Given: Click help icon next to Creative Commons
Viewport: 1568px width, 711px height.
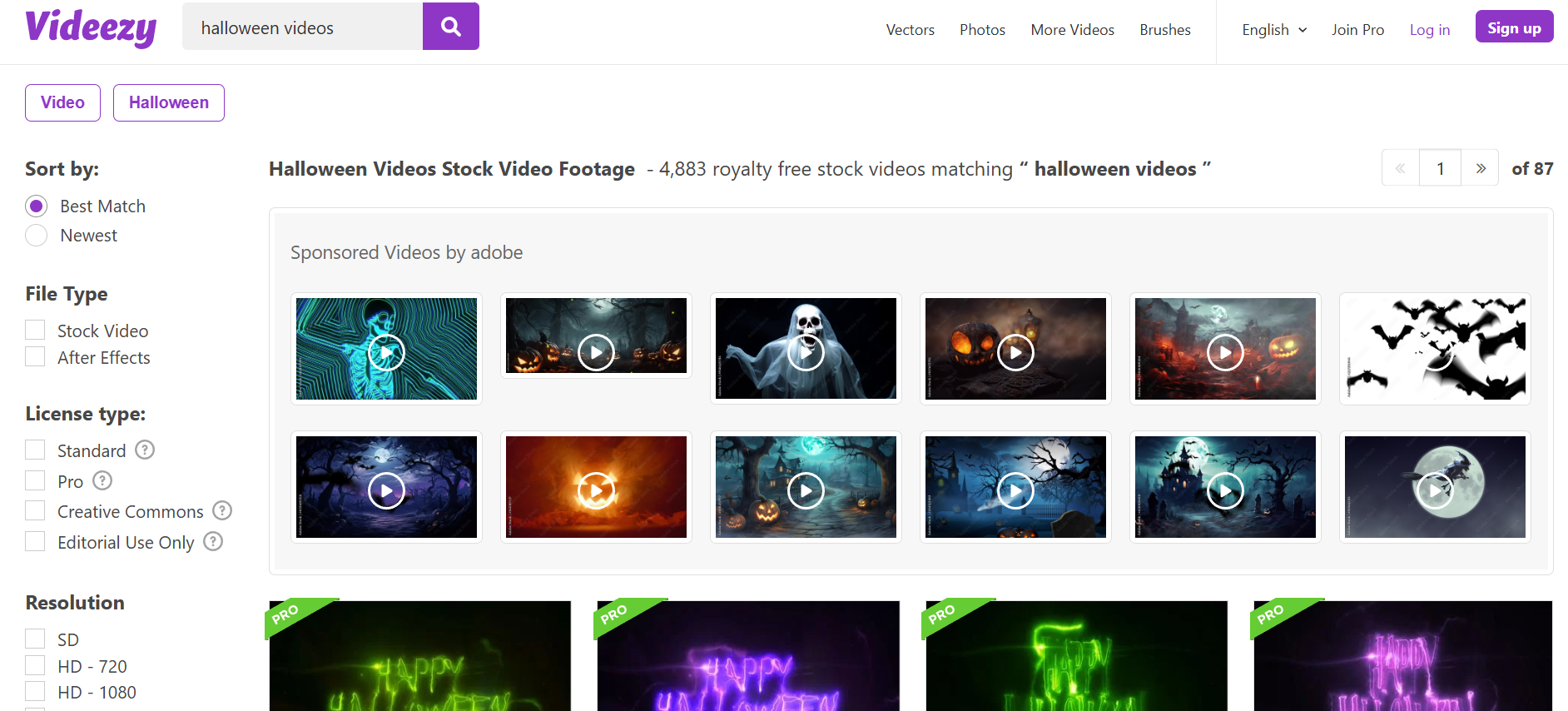Looking at the screenshot, I should pyautogui.click(x=222, y=511).
